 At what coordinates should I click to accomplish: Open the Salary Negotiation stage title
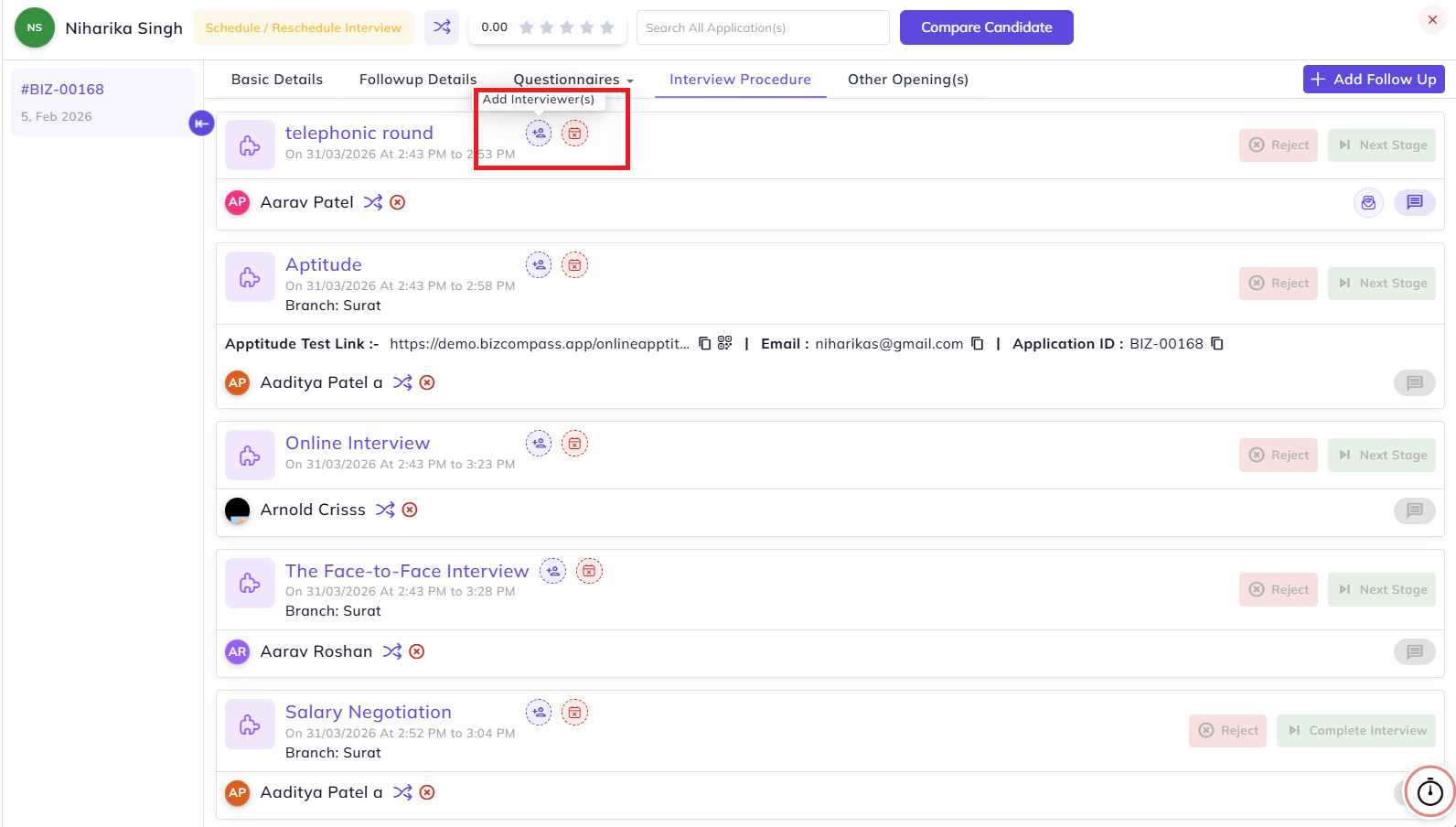point(369,713)
